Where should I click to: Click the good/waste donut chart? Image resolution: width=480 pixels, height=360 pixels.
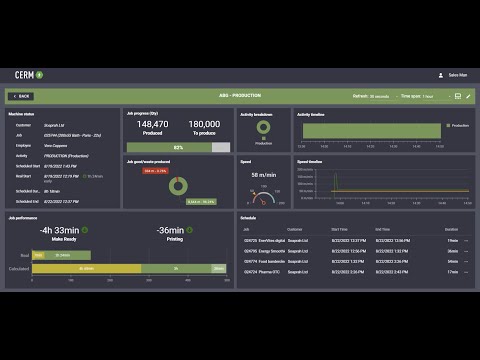coord(178,186)
